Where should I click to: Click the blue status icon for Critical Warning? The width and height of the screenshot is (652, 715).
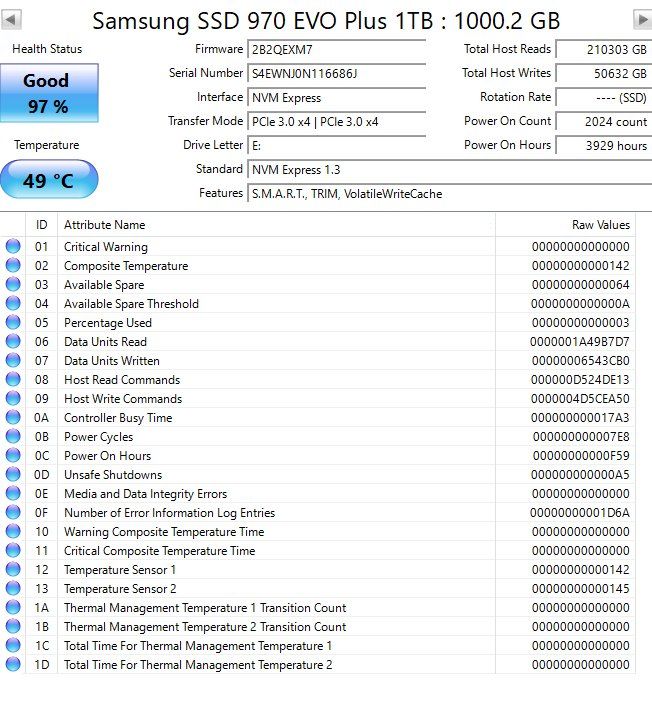coord(13,246)
